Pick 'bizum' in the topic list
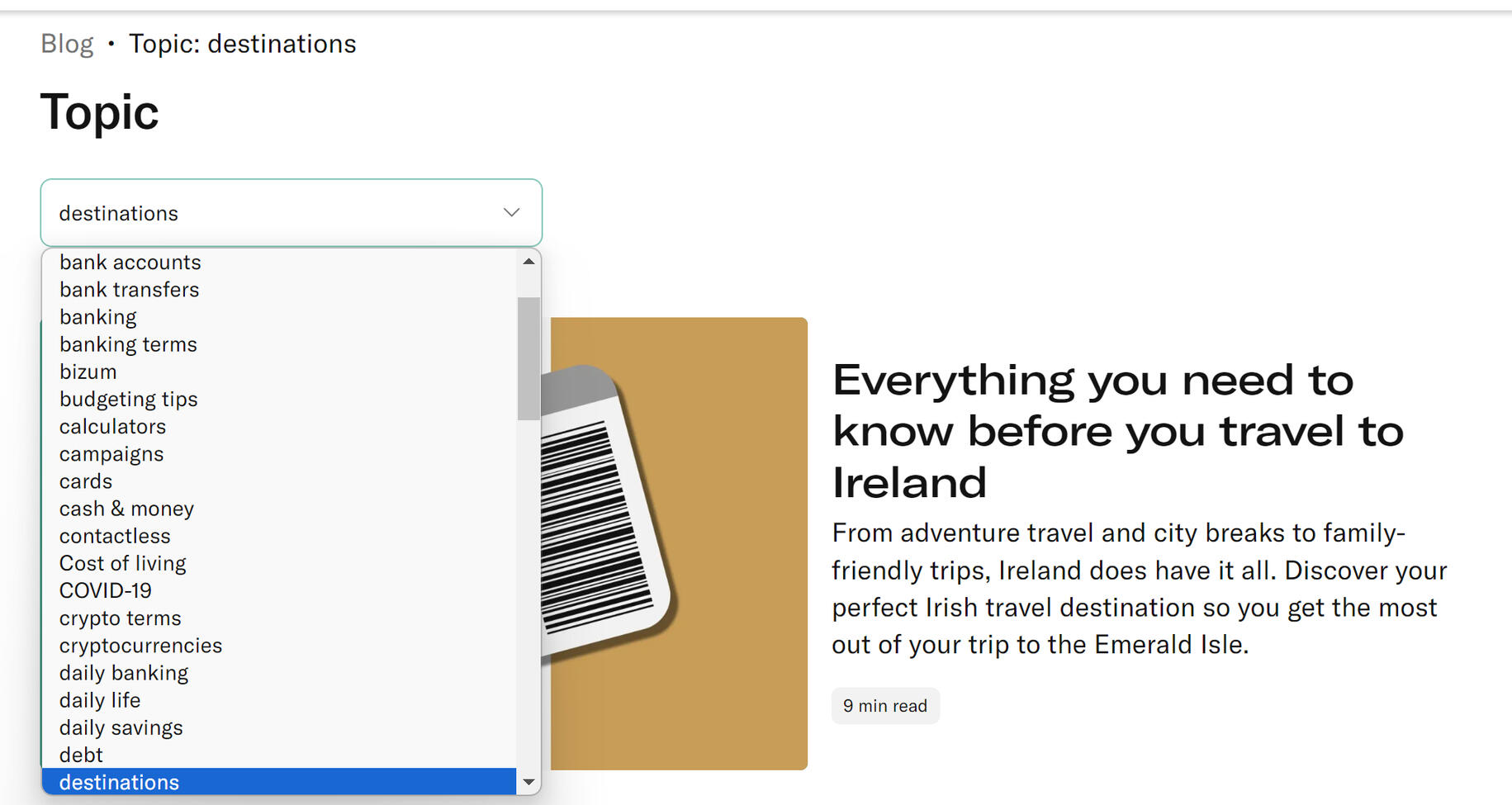 [x=88, y=372]
